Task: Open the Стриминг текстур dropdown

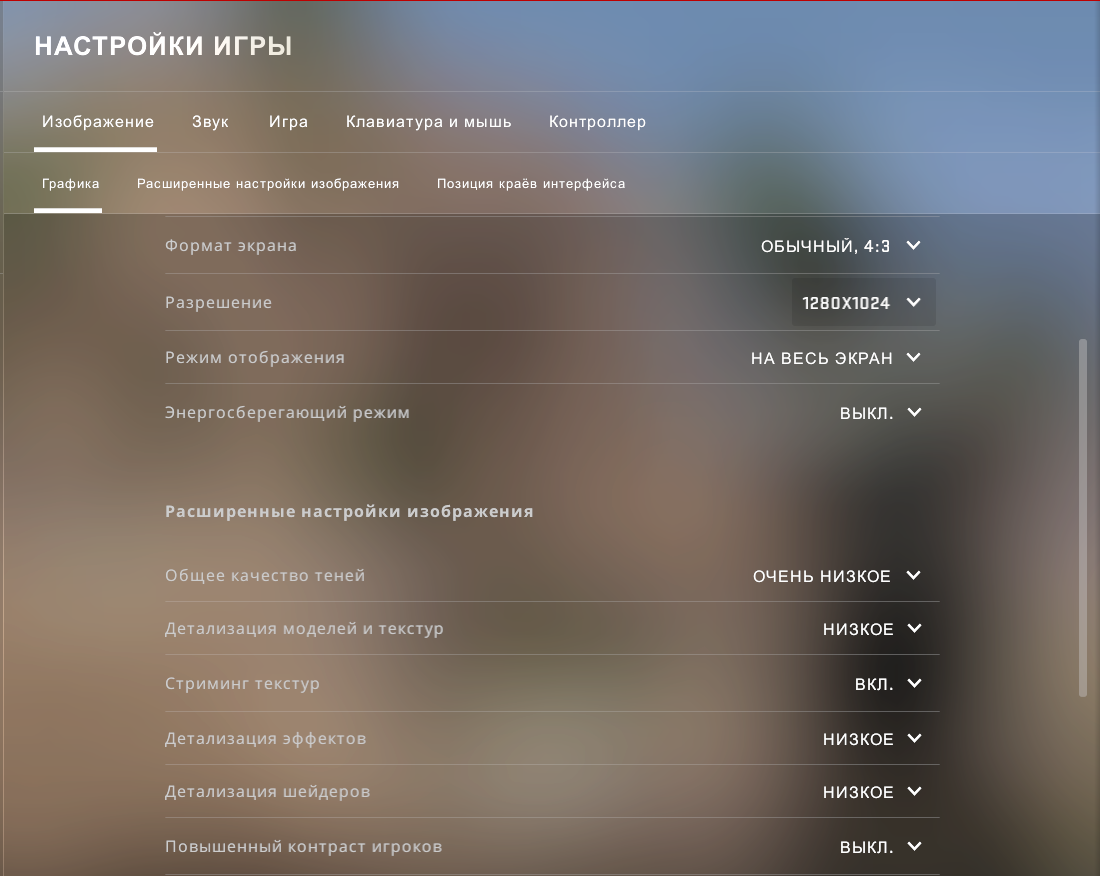Action: coord(887,683)
